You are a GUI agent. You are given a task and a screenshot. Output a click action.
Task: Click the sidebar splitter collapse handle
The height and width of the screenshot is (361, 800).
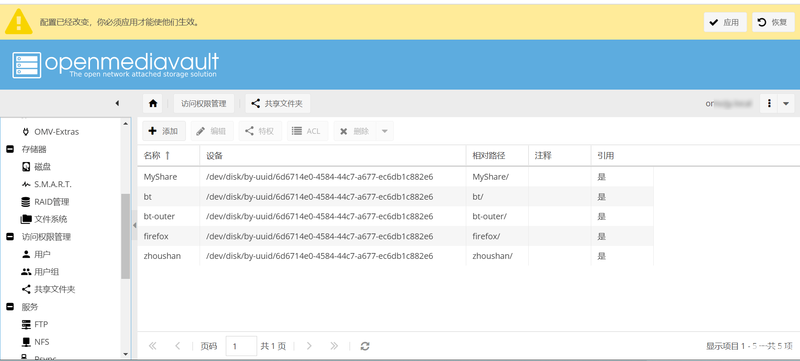(134, 225)
